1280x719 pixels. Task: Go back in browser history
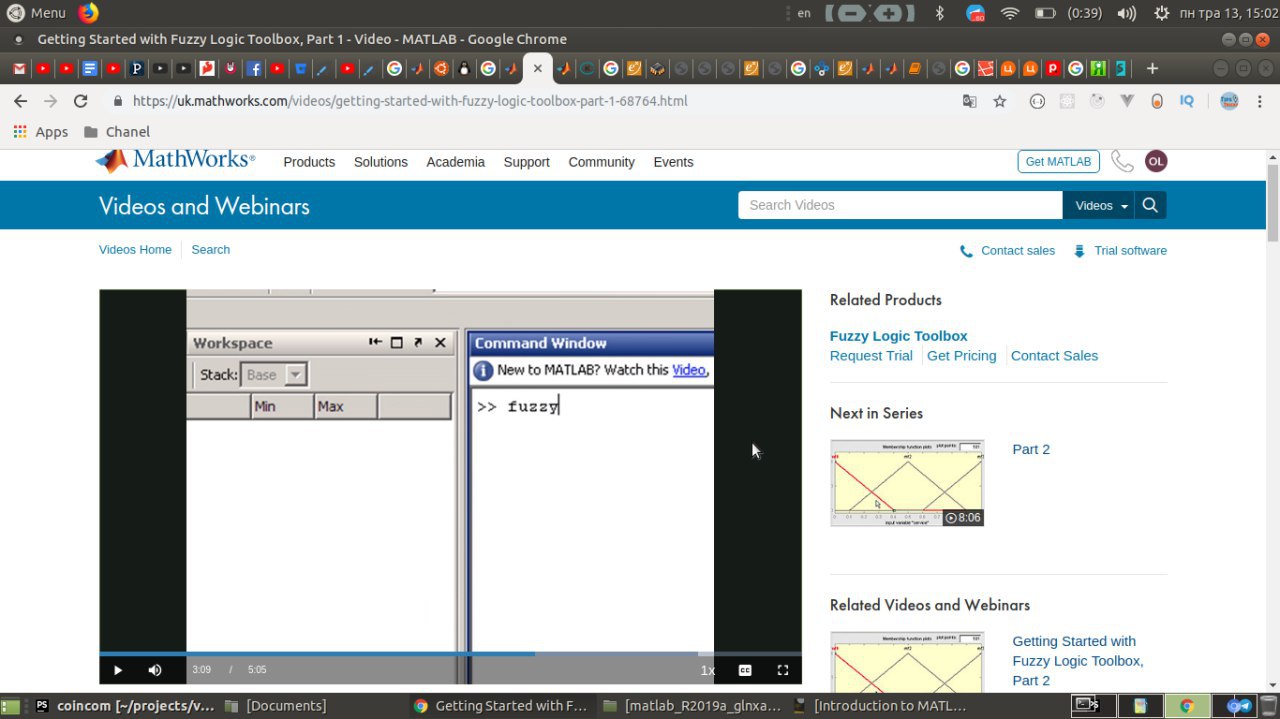click(x=20, y=101)
